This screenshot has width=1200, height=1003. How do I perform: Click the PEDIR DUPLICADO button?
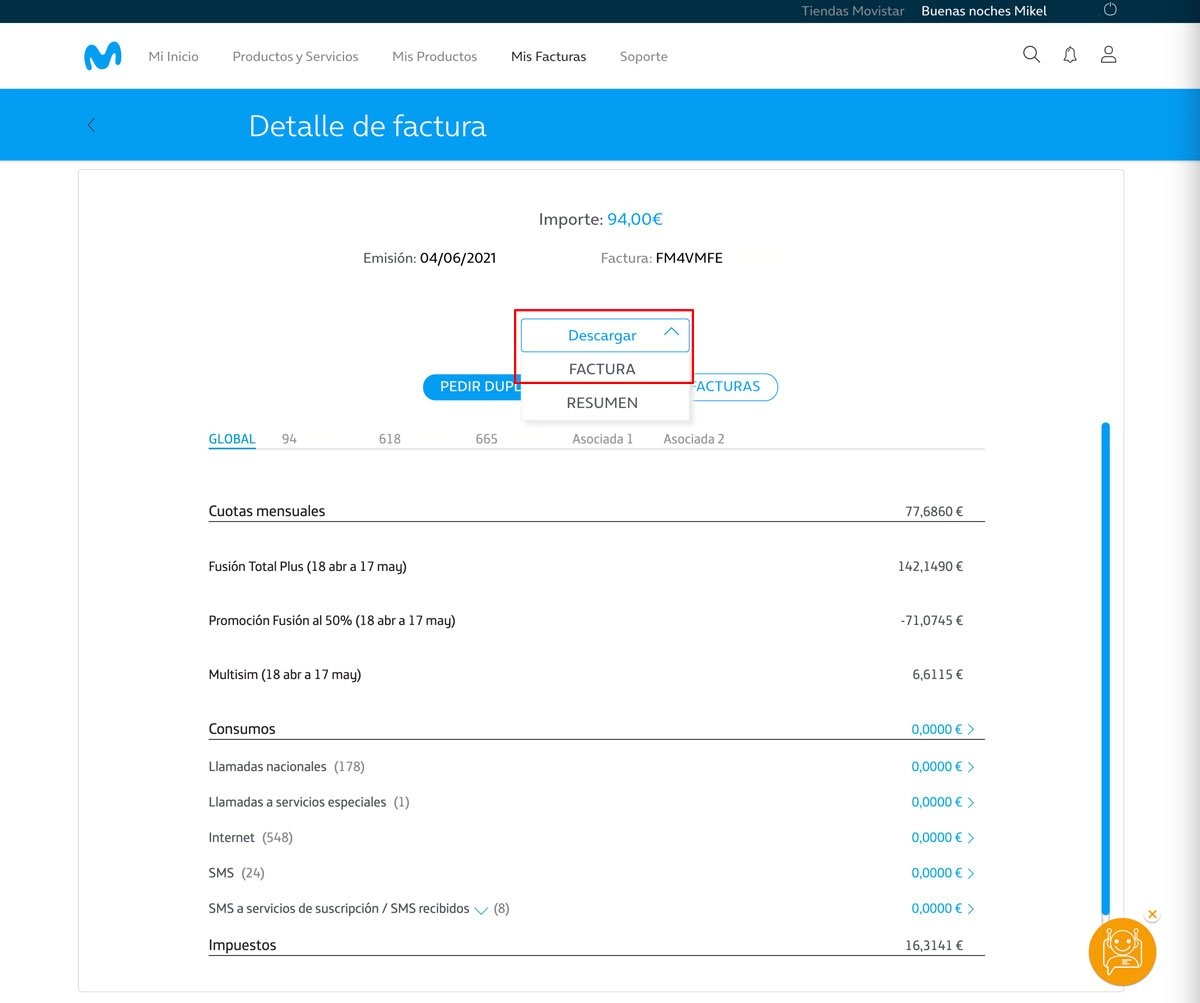pos(472,387)
